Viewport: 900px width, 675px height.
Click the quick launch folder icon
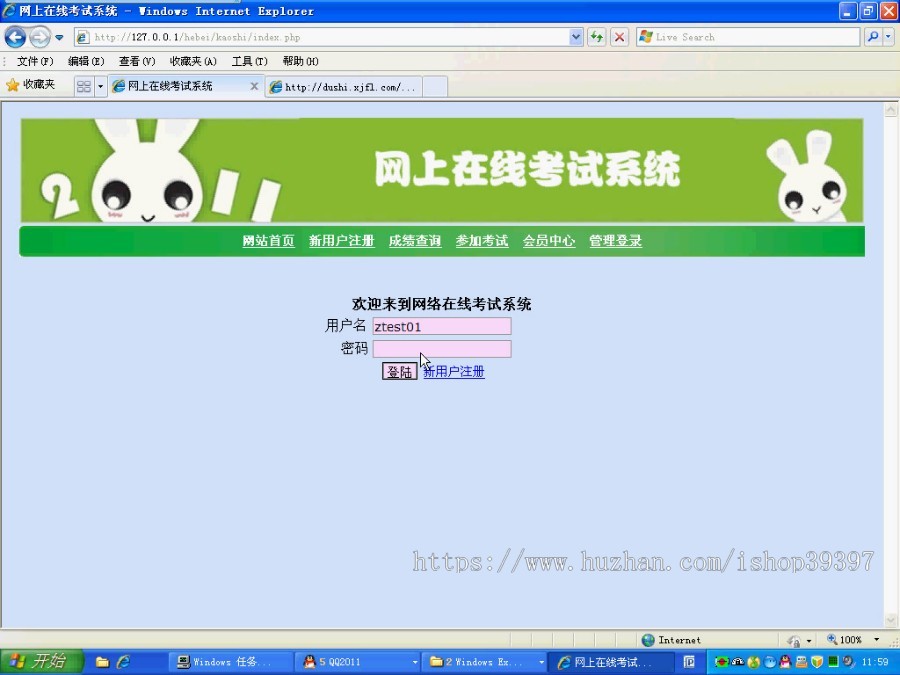click(102, 662)
